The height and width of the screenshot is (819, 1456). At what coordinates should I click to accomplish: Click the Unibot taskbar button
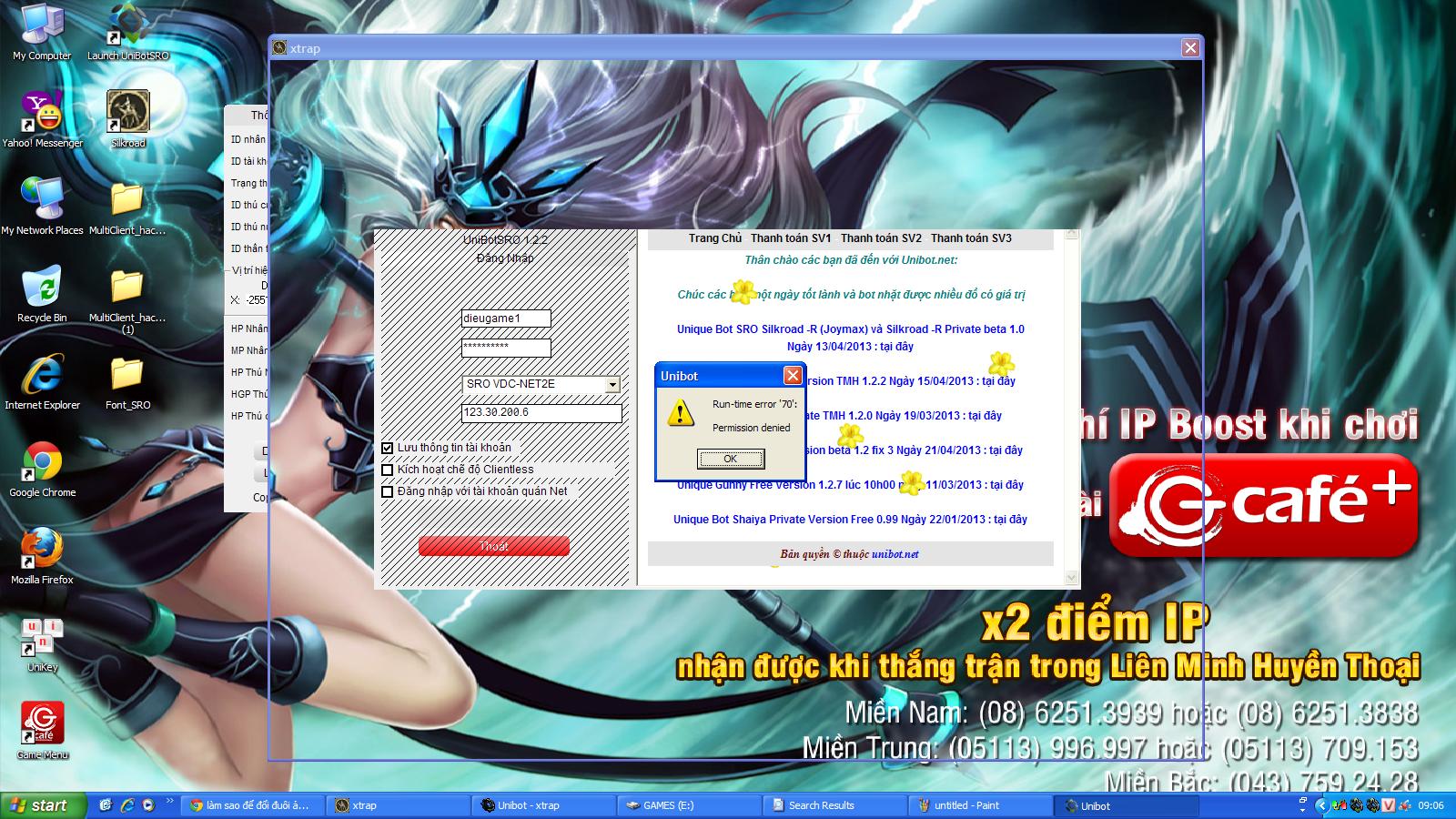(1126, 805)
